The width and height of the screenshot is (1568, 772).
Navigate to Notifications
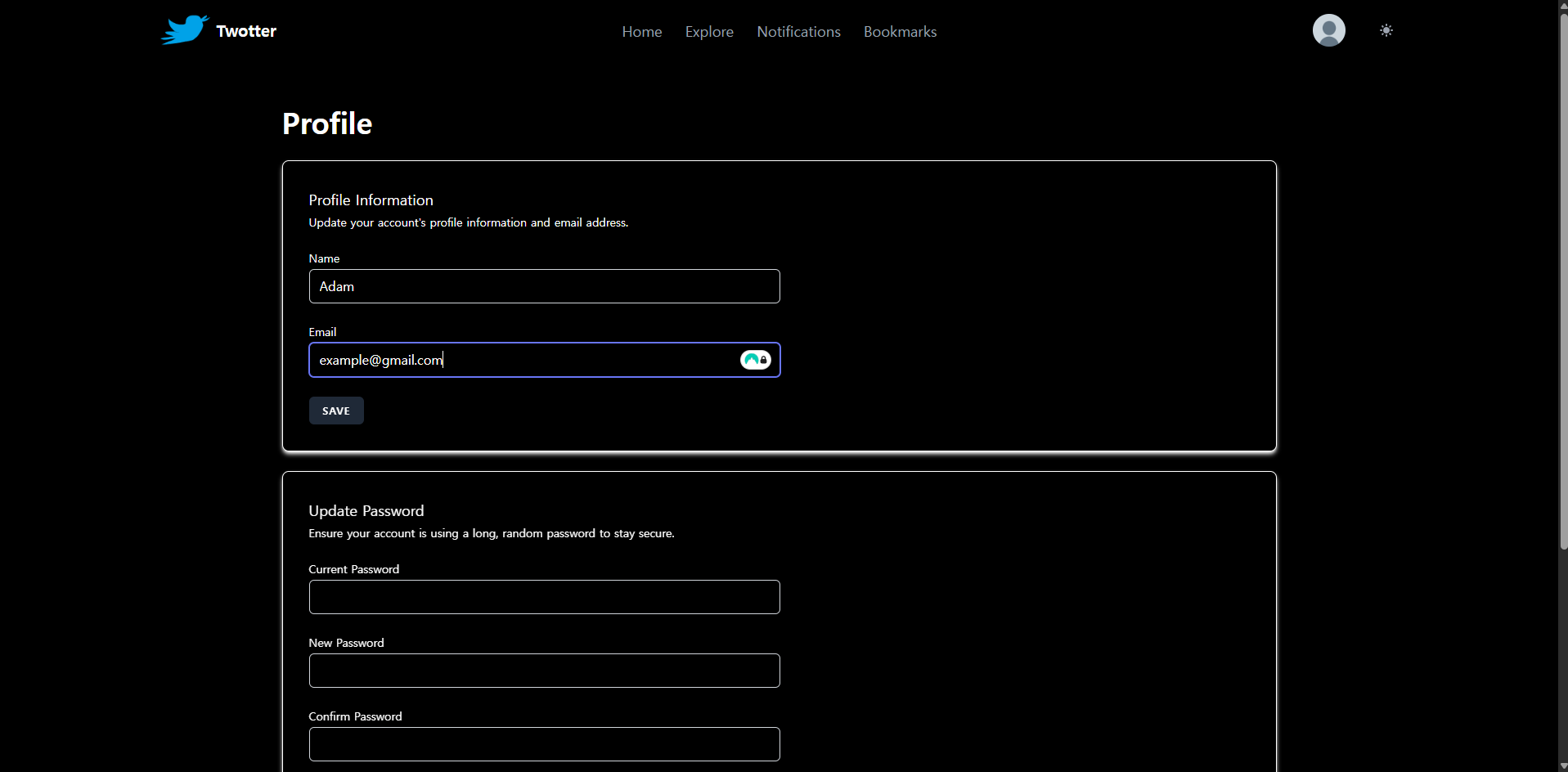[x=798, y=32]
